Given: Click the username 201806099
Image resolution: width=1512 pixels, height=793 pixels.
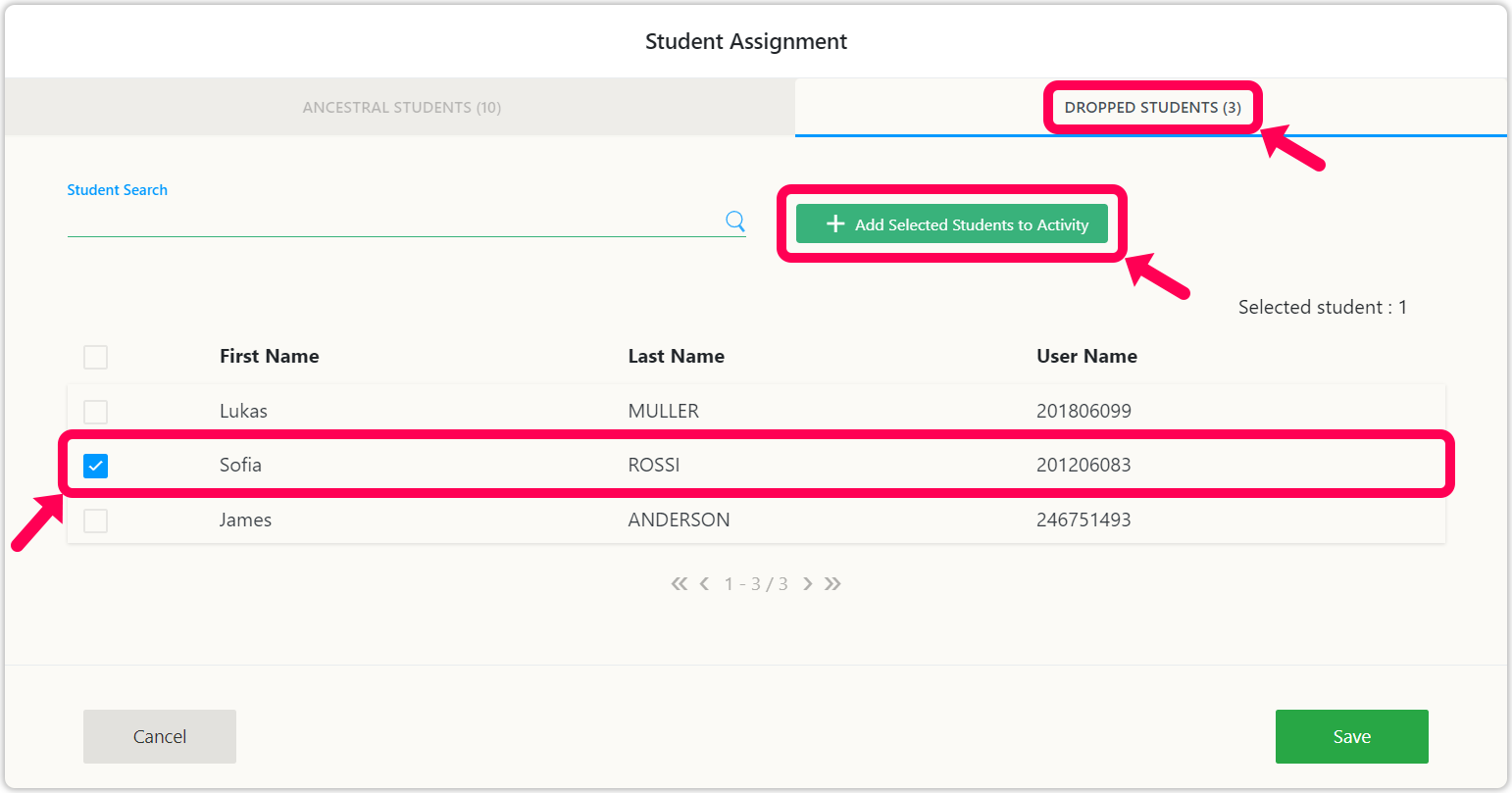Looking at the screenshot, I should (1084, 412).
